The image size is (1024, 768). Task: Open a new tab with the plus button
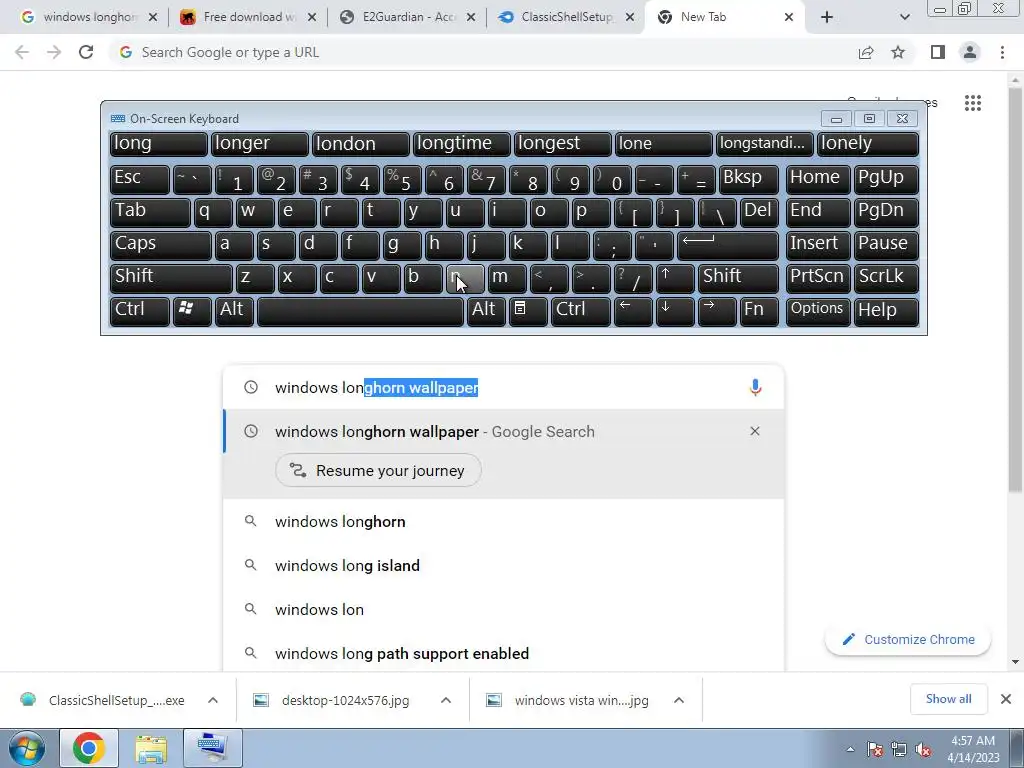point(827,17)
